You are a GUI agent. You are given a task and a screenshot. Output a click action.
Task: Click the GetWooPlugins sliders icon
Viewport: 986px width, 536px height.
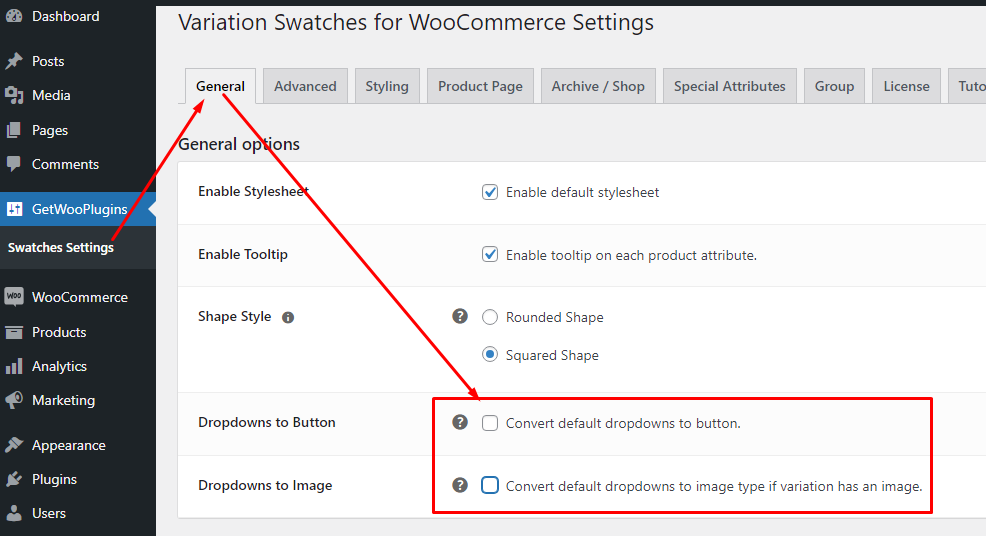tap(14, 209)
